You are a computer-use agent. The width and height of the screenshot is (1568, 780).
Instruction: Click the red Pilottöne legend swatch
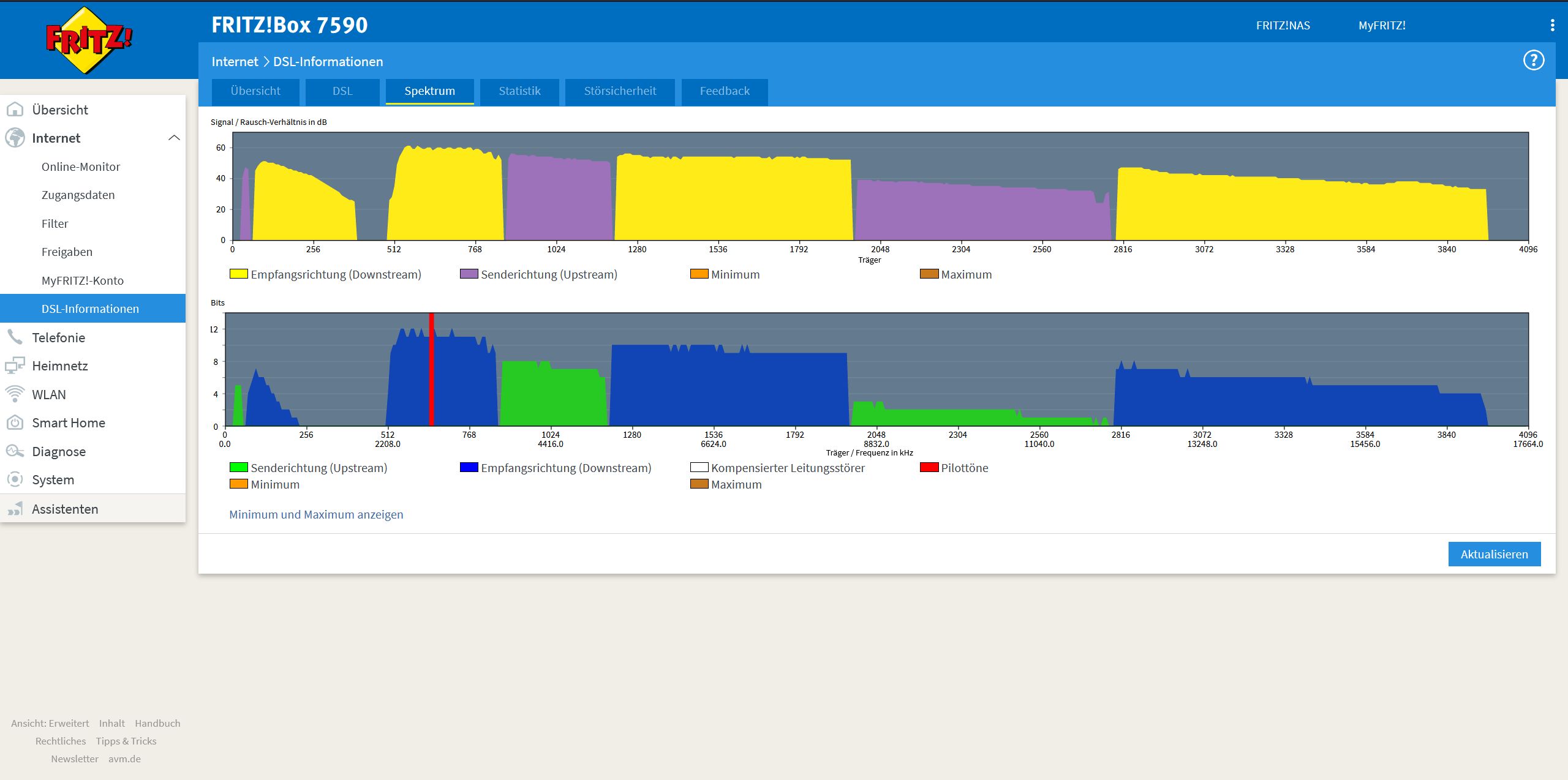pyautogui.click(x=929, y=468)
